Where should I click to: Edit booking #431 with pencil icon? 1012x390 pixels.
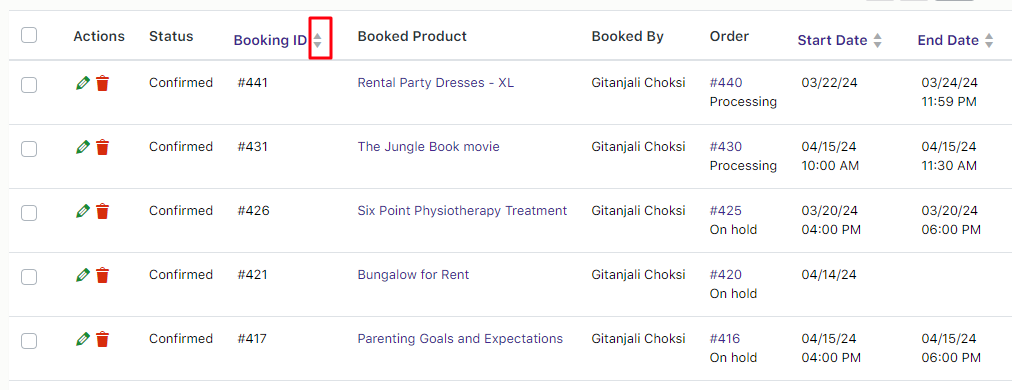pyautogui.click(x=82, y=147)
